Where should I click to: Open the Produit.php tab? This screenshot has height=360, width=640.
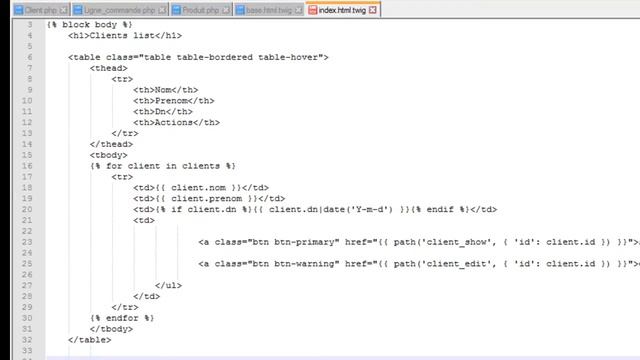click(200, 10)
